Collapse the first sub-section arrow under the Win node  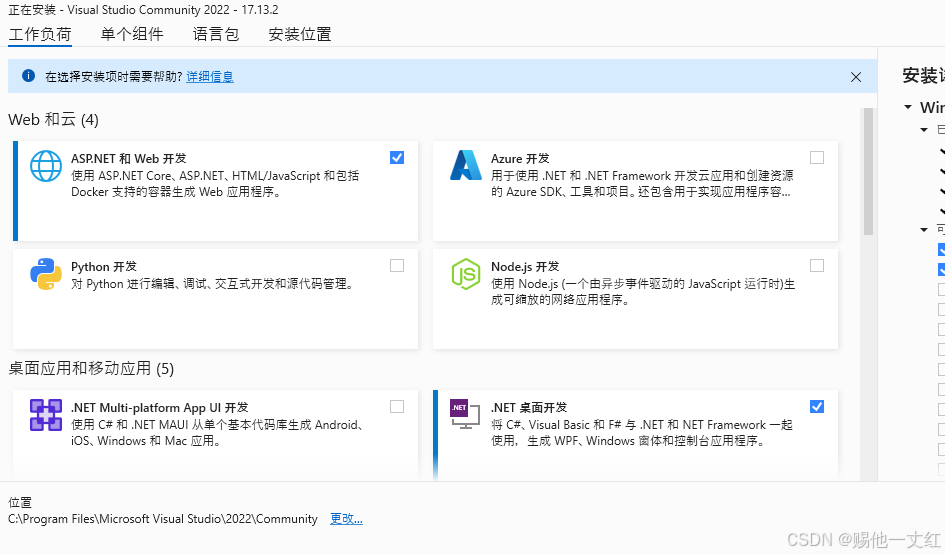click(x=924, y=130)
